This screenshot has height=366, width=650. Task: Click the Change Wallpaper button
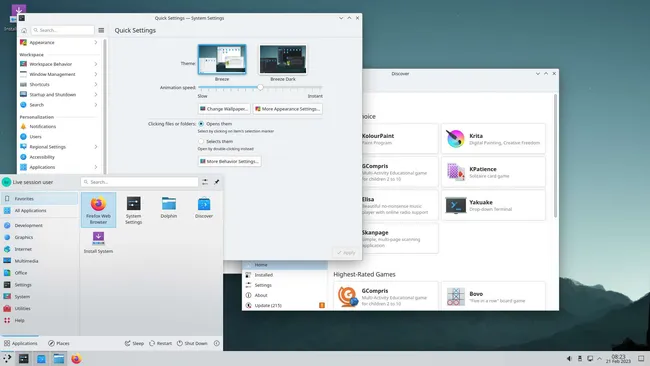(224, 109)
